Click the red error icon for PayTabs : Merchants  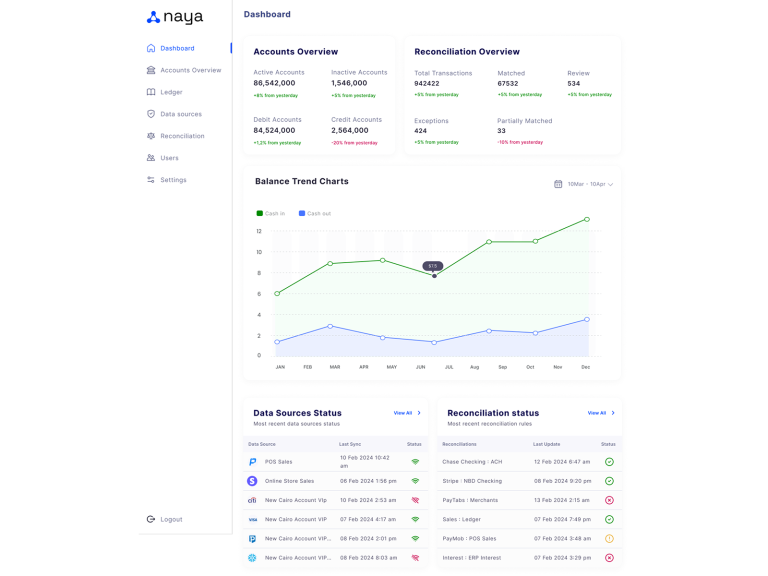(609, 500)
